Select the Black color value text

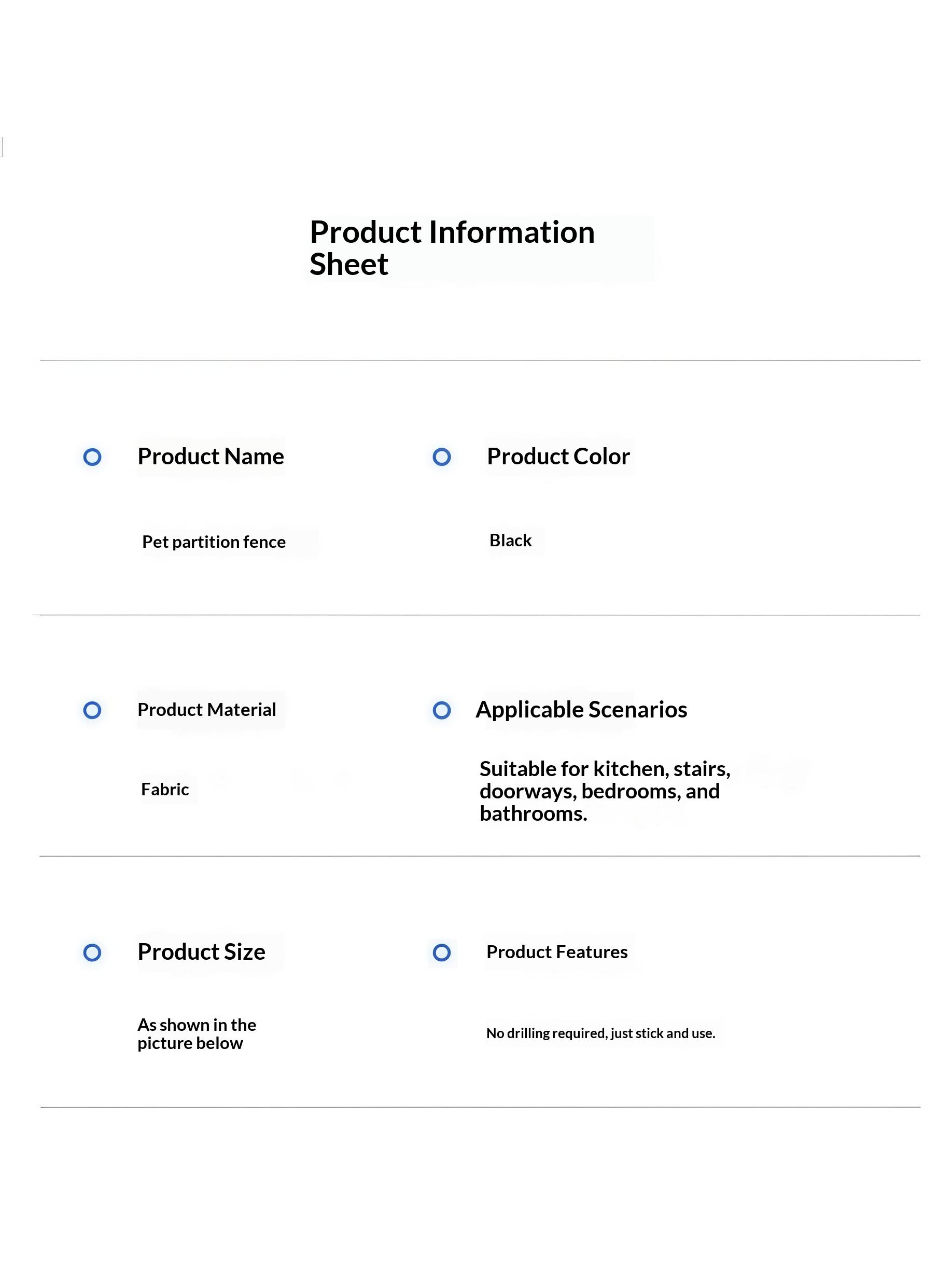tap(510, 540)
